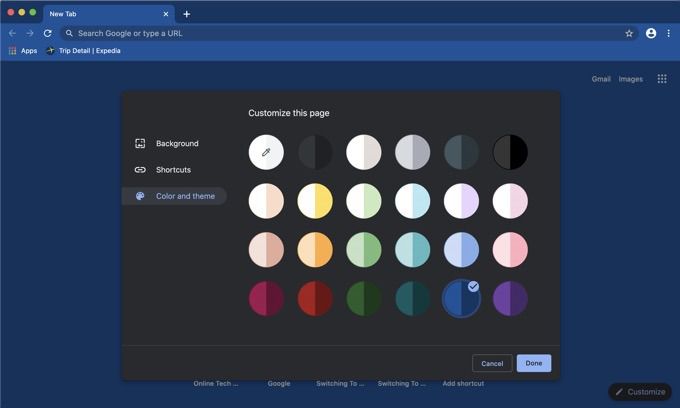The height and width of the screenshot is (408, 680).
Task: Choose the orange theme swatch
Action: (315, 250)
